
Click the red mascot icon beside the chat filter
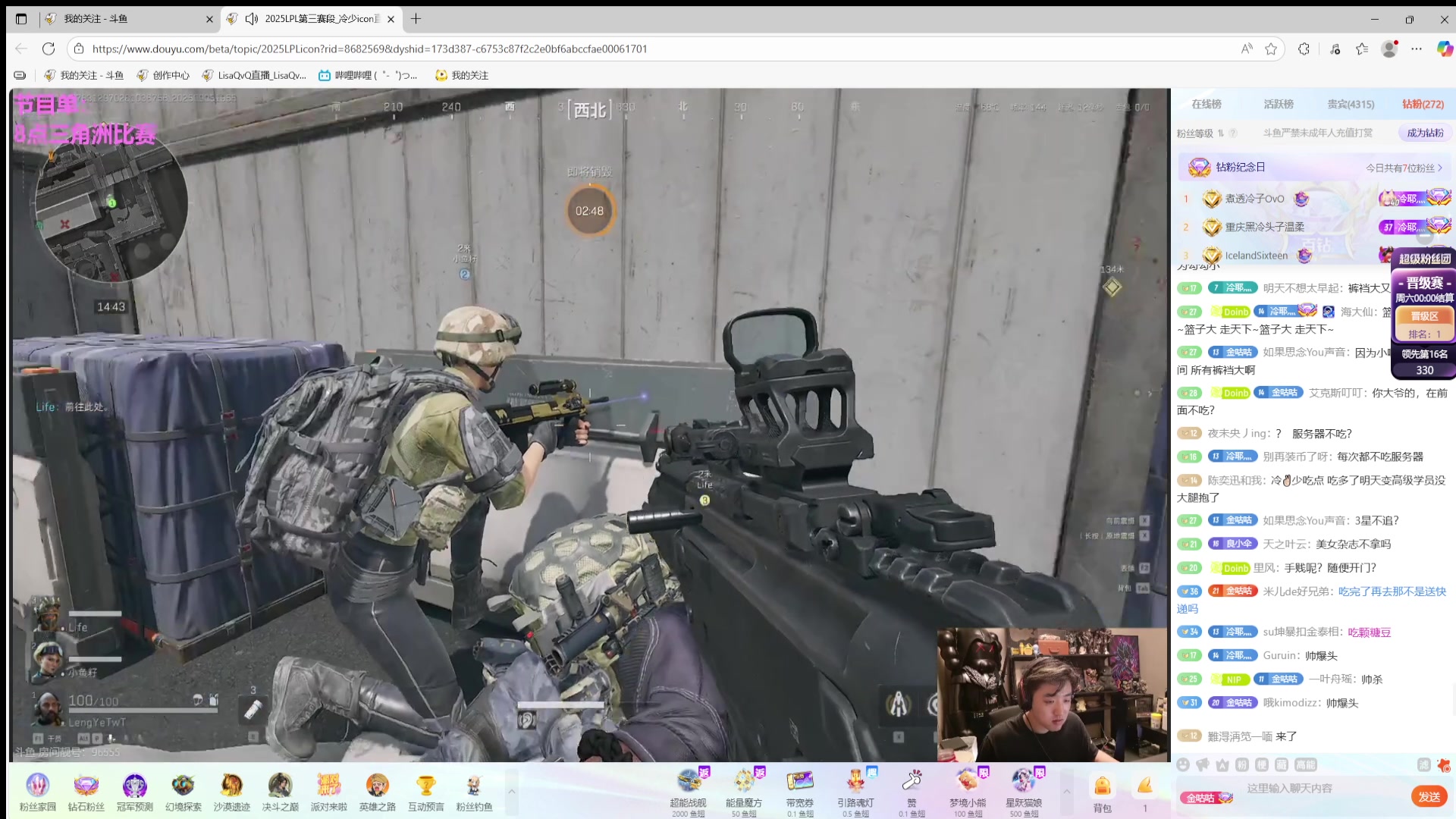1444,765
